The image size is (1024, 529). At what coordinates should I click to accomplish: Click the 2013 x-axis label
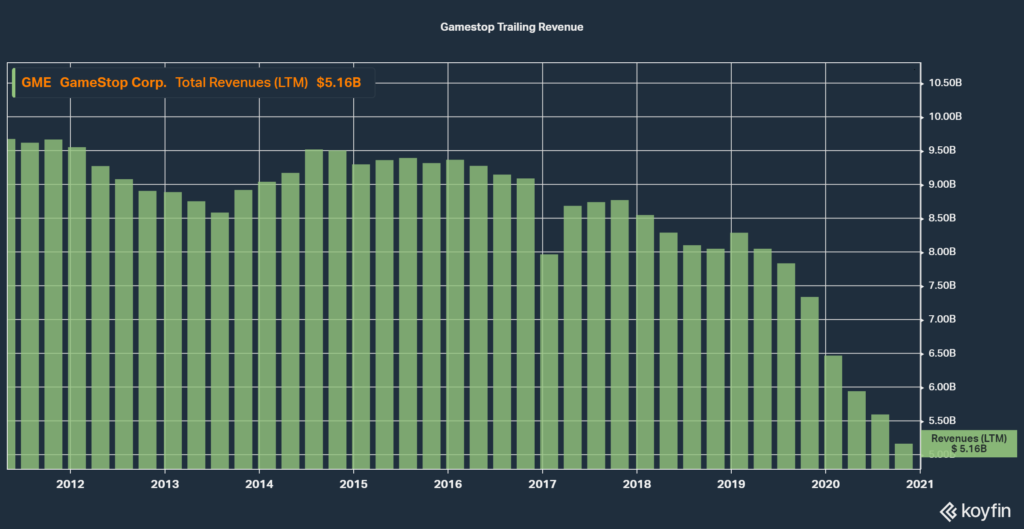coord(165,484)
